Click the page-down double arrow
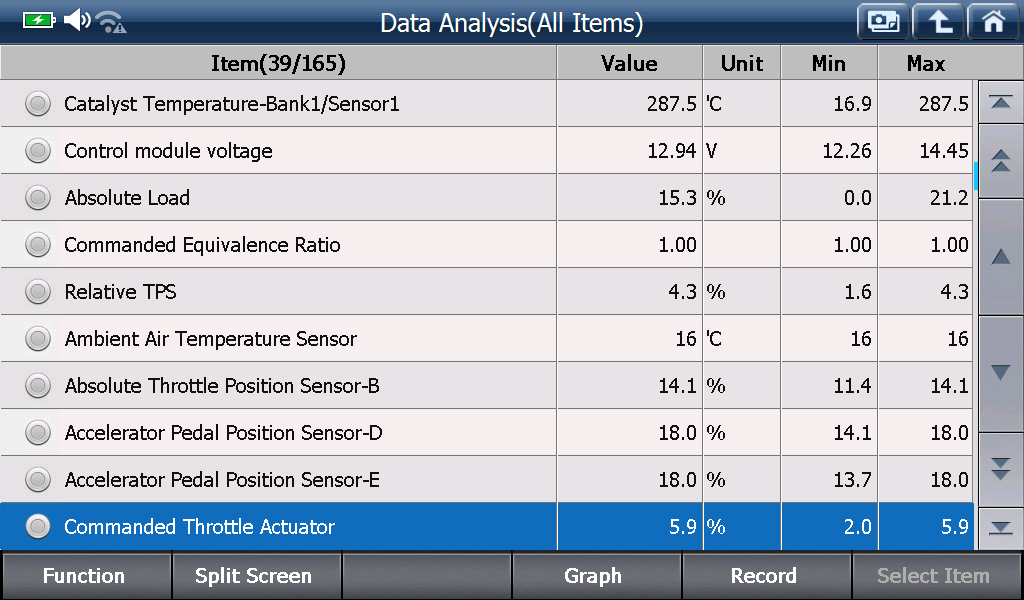Image resolution: width=1024 pixels, height=600 pixels. [x=1000, y=469]
